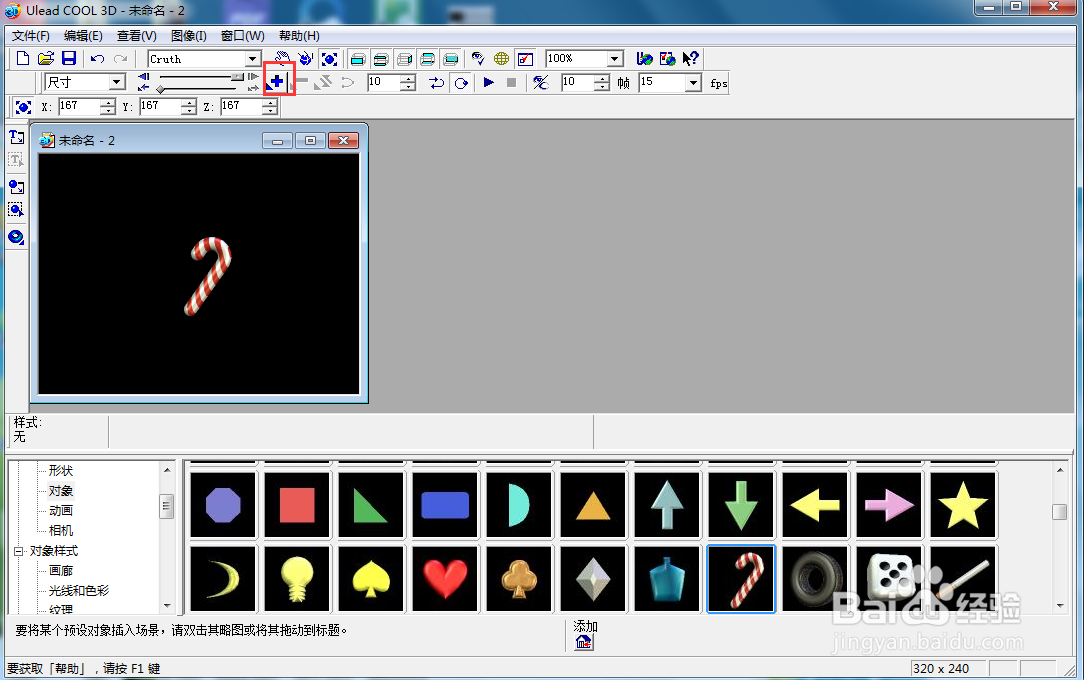This screenshot has width=1084, height=680.
Task: Toggle loop mode icon
Action: coord(460,83)
